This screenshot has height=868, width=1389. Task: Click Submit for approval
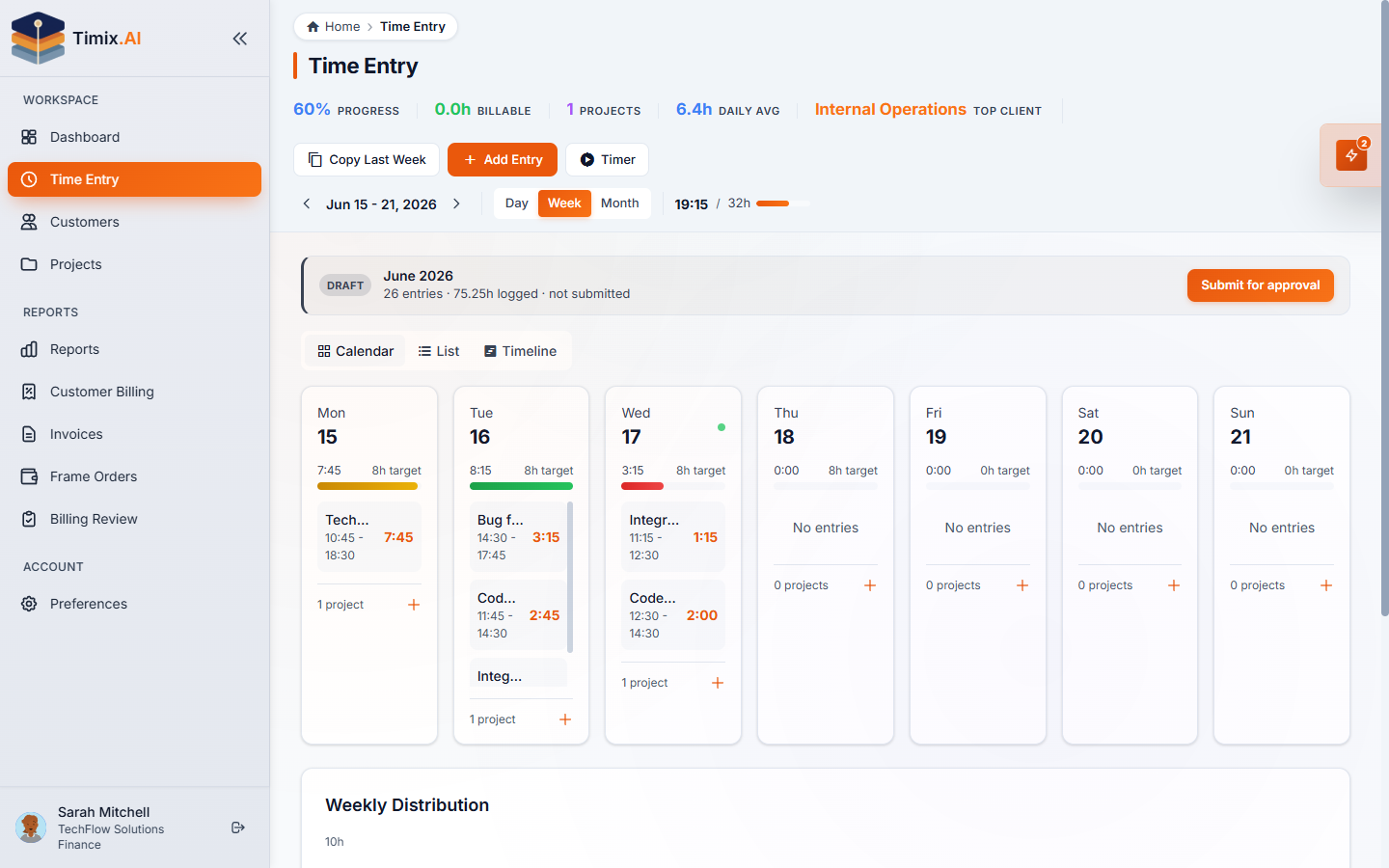coord(1260,285)
